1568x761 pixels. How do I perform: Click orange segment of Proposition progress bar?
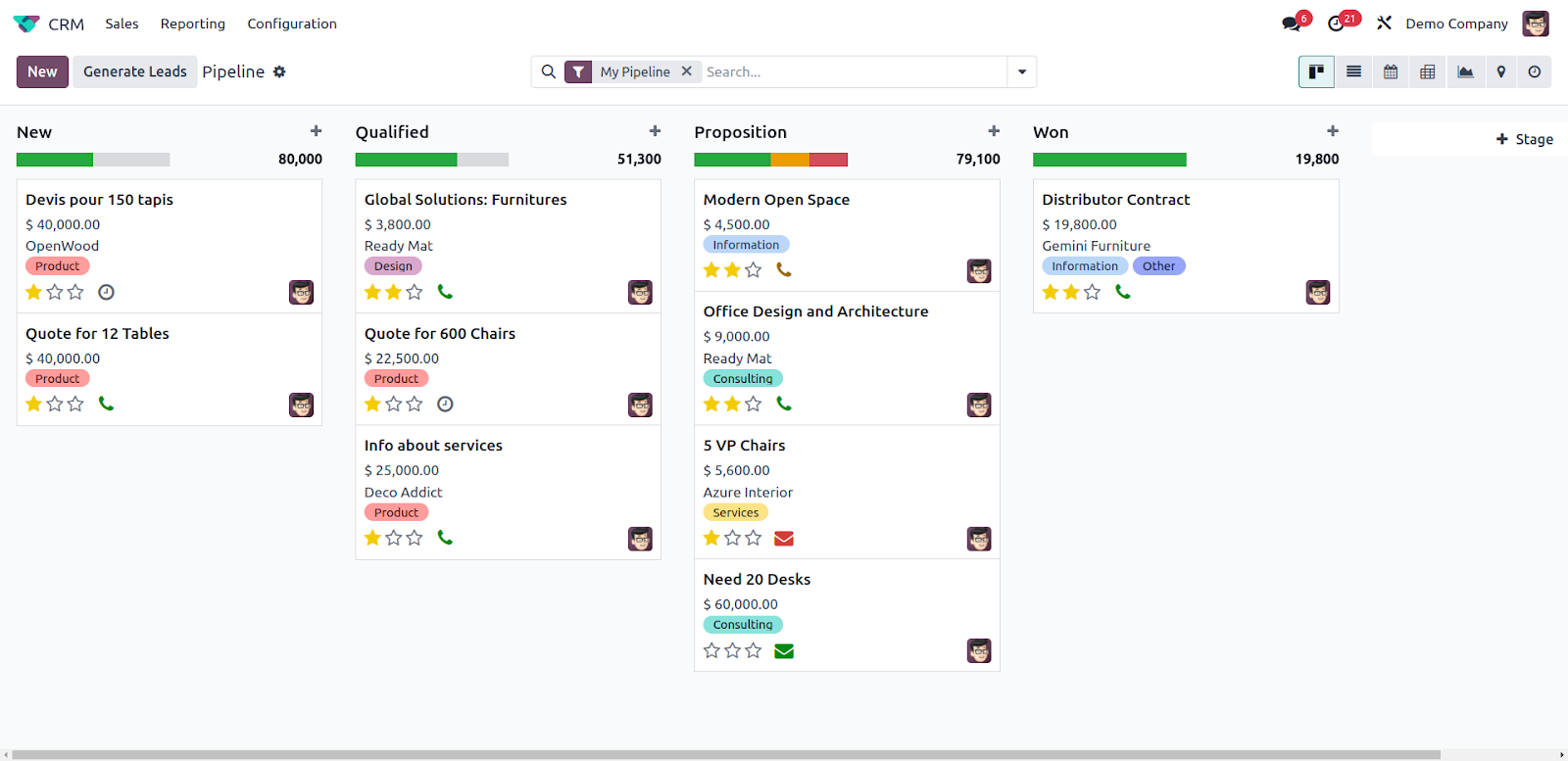pos(790,160)
